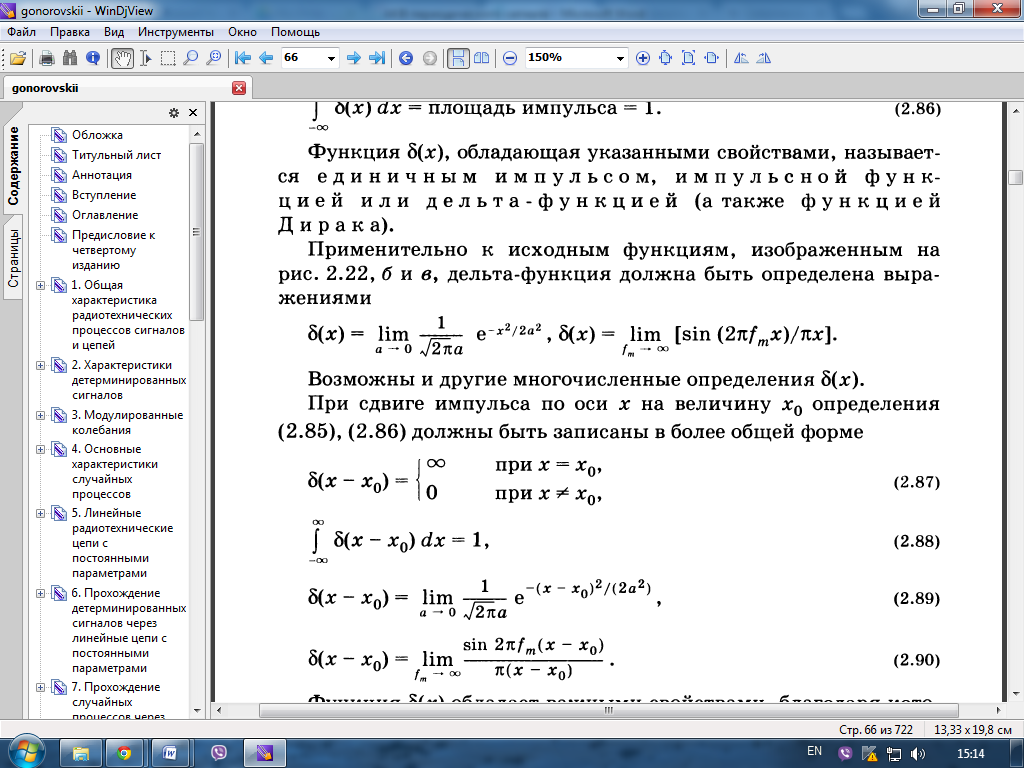
Task: Click the horizontal-arrows fit width icon
Action: (x=711, y=58)
